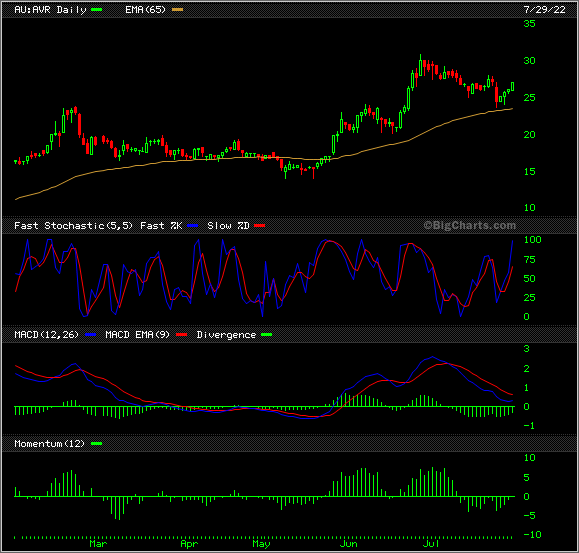
Task: Click the green Momentum(12) legend swatch
Action: pyautogui.click(x=96, y=443)
